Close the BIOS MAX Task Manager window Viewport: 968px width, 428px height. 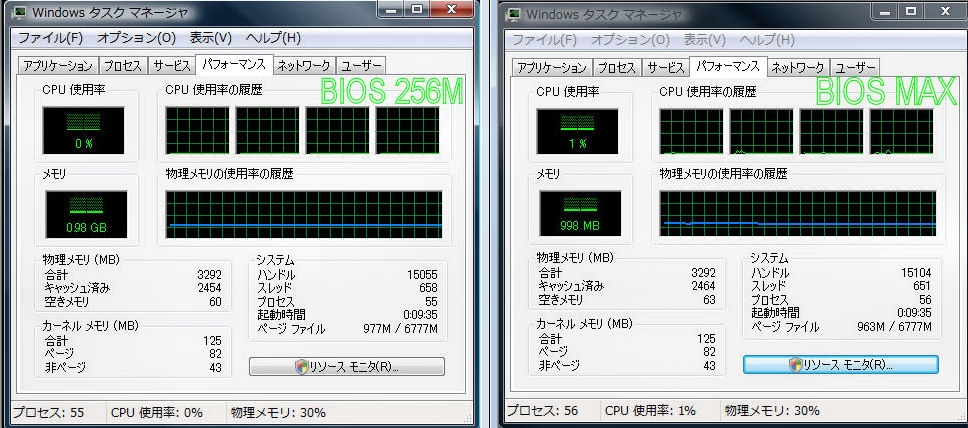point(946,10)
